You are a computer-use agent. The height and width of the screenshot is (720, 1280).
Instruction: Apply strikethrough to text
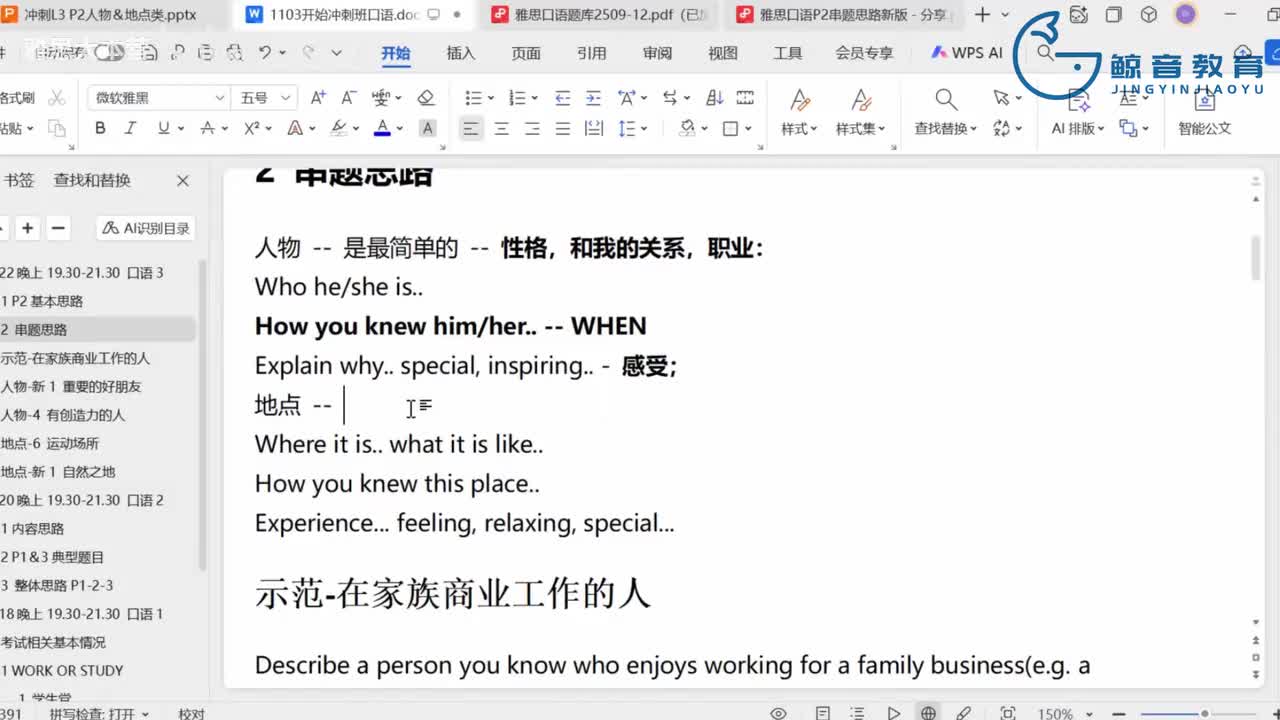[x=207, y=128]
